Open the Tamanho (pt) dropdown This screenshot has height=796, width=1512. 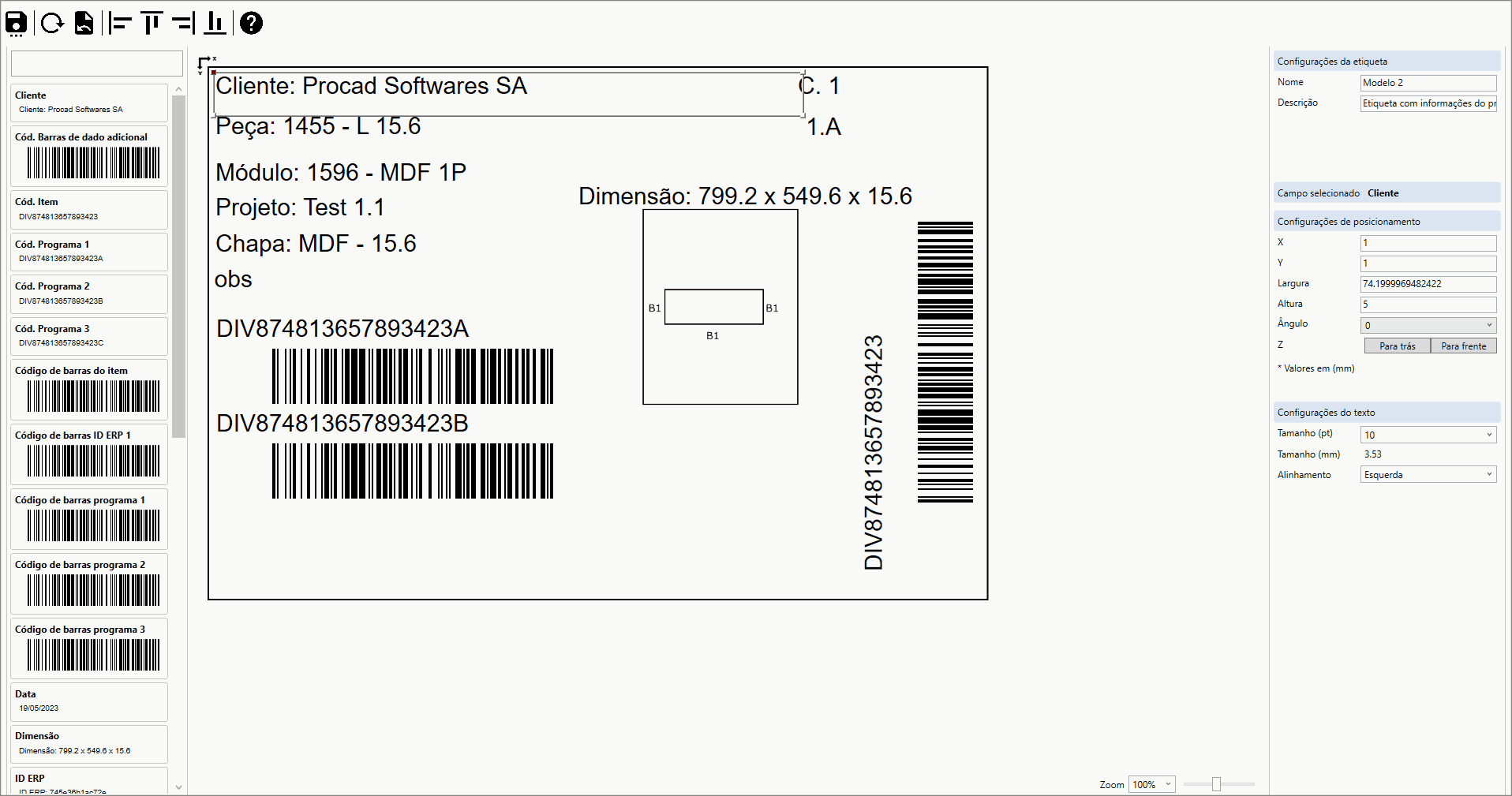(x=1428, y=435)
